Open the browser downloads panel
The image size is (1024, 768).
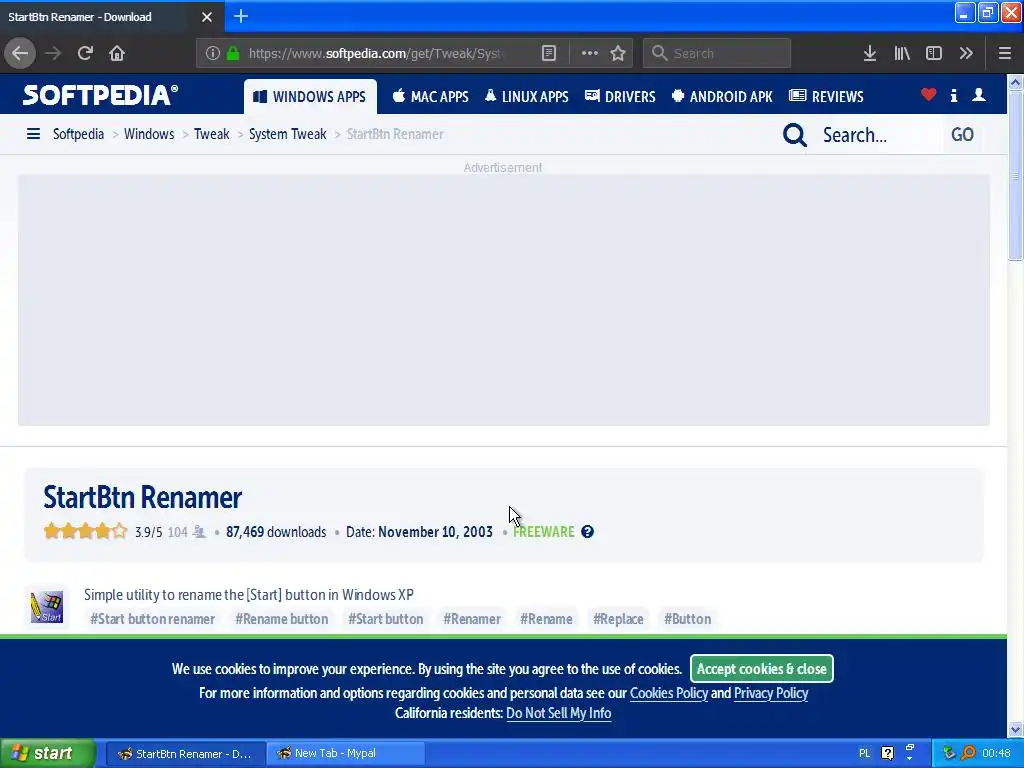[x=869, y=53]
